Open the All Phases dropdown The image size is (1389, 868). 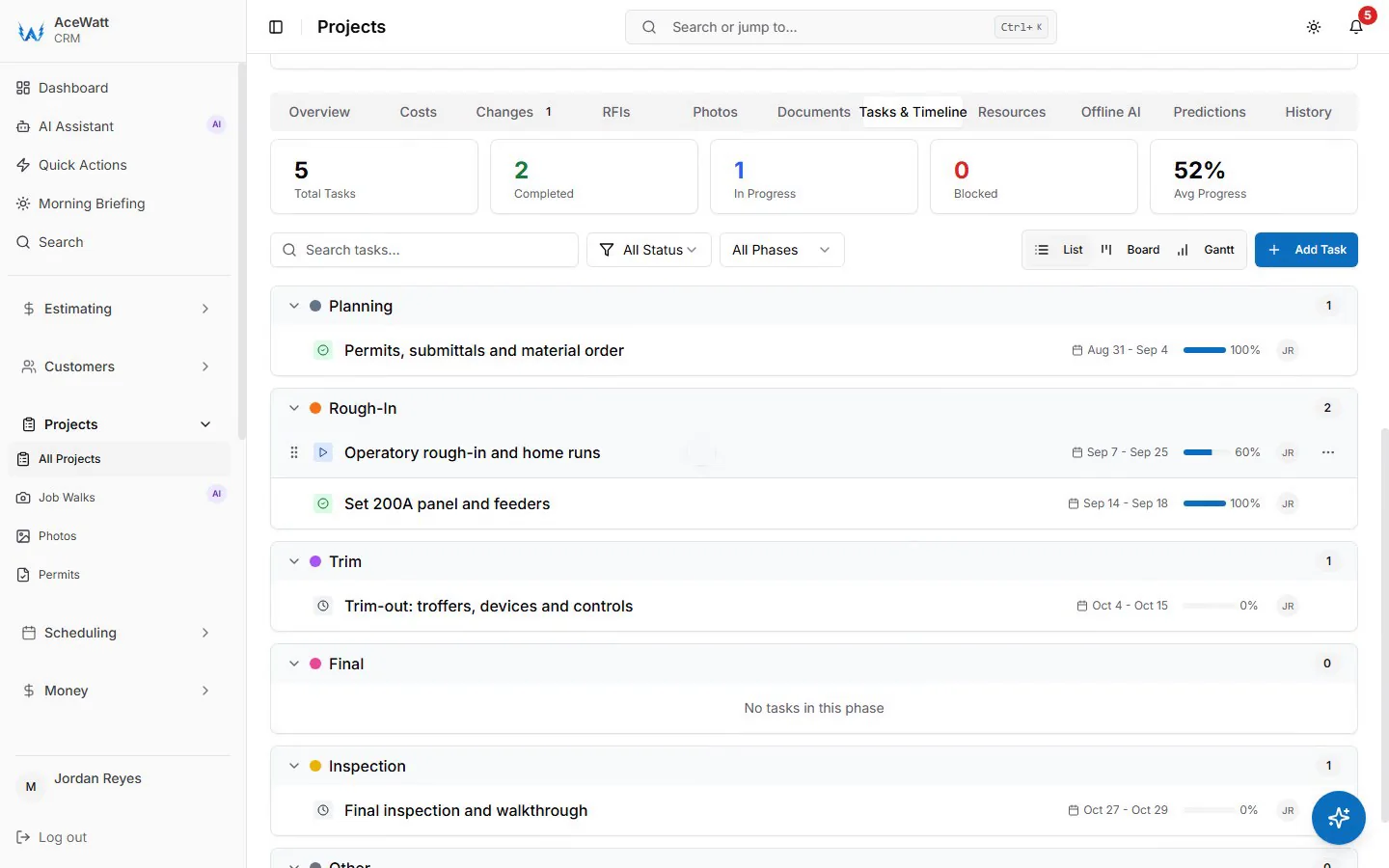click(x=782, y=250)
